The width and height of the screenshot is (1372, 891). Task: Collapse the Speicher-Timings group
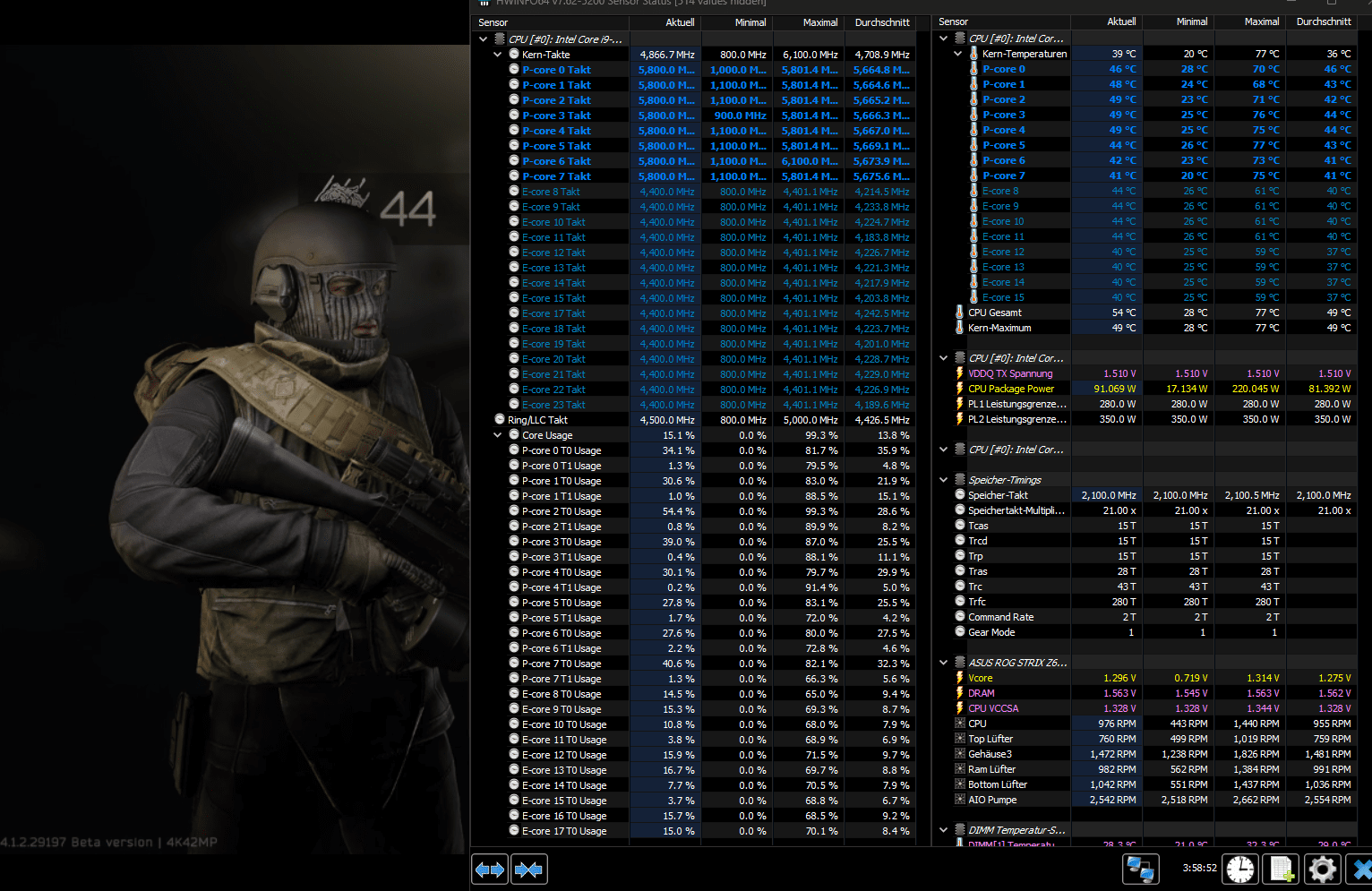tap(944, 480)
